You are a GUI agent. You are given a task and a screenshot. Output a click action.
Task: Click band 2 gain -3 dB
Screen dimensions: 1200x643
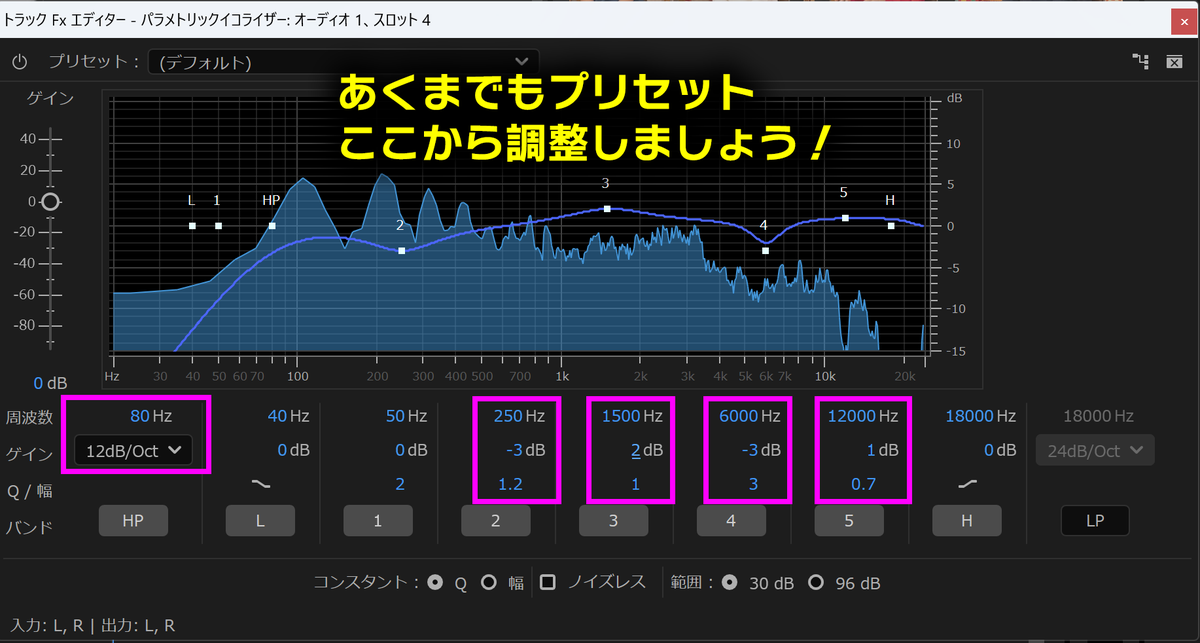525,450
